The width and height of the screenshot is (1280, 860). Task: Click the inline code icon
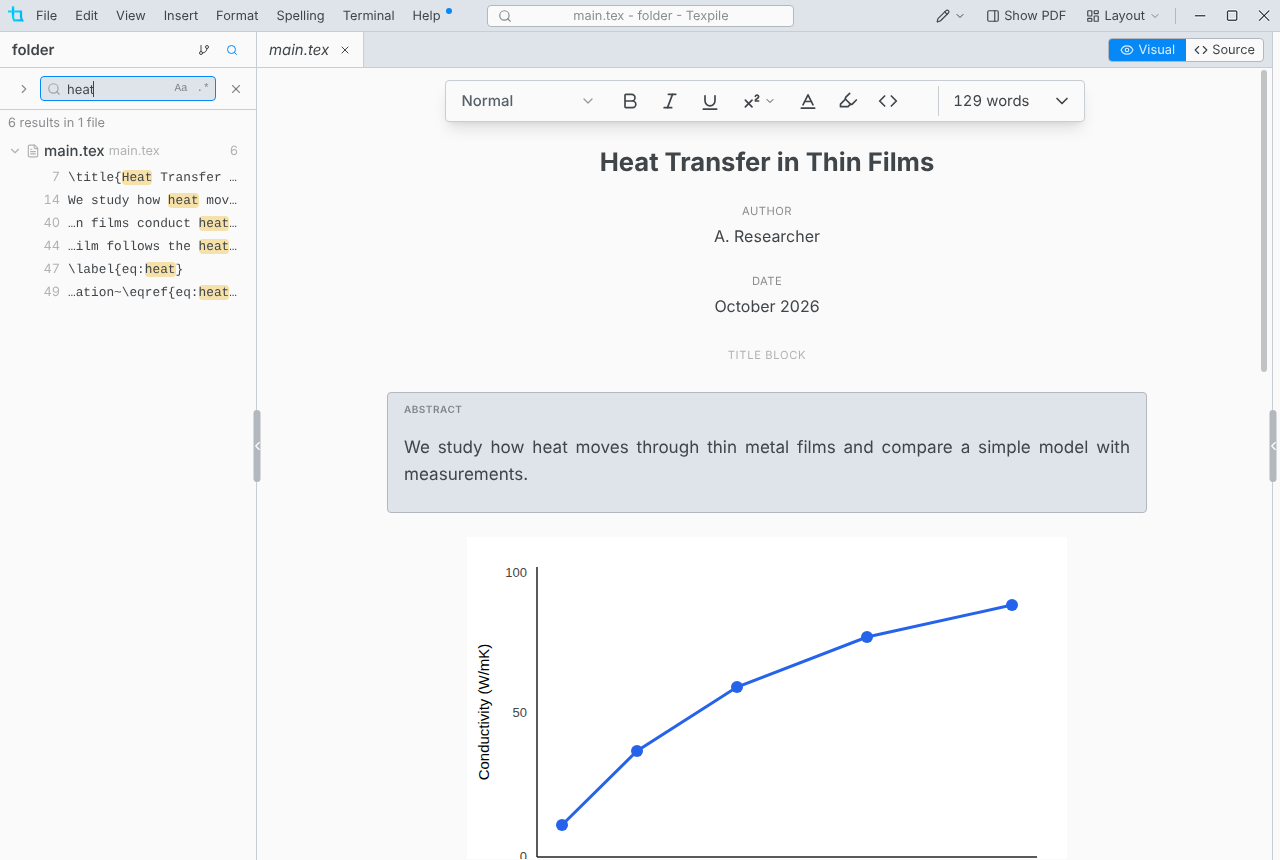pyautogui.click(x=888, y=101)
